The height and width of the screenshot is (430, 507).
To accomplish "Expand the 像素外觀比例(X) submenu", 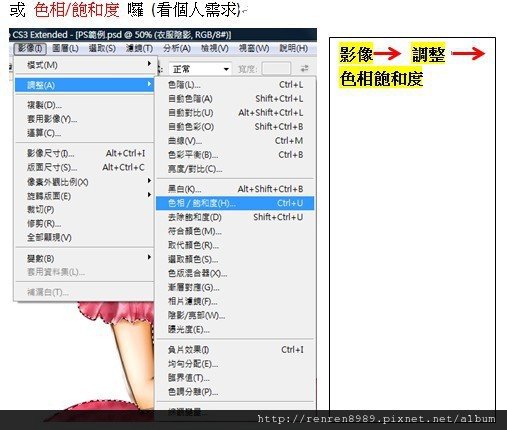I will (84, 182).
